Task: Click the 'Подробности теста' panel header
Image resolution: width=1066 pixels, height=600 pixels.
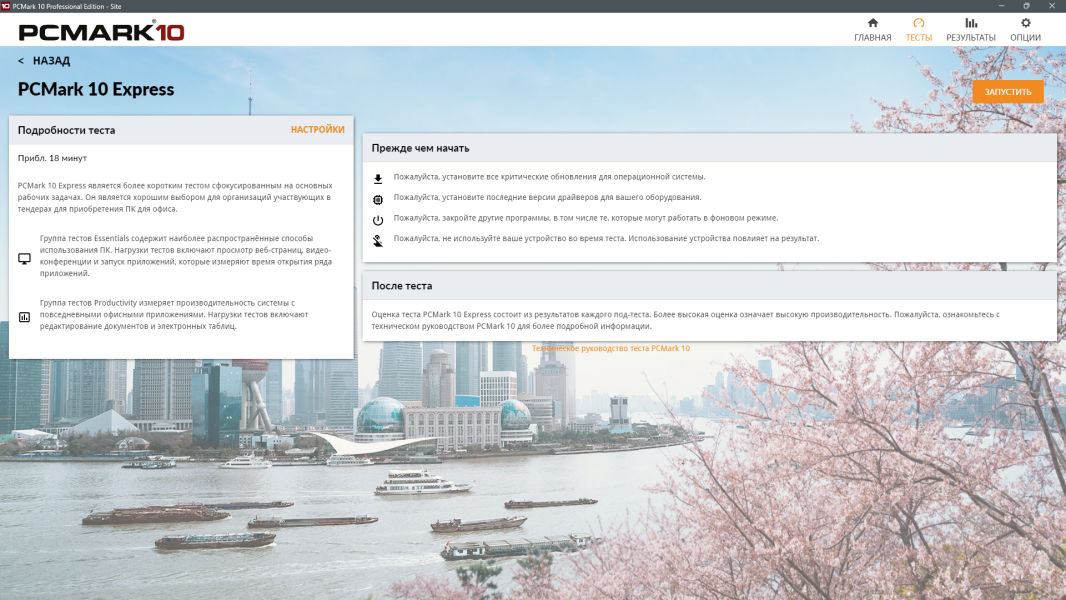Action: (x=67, y=130)
